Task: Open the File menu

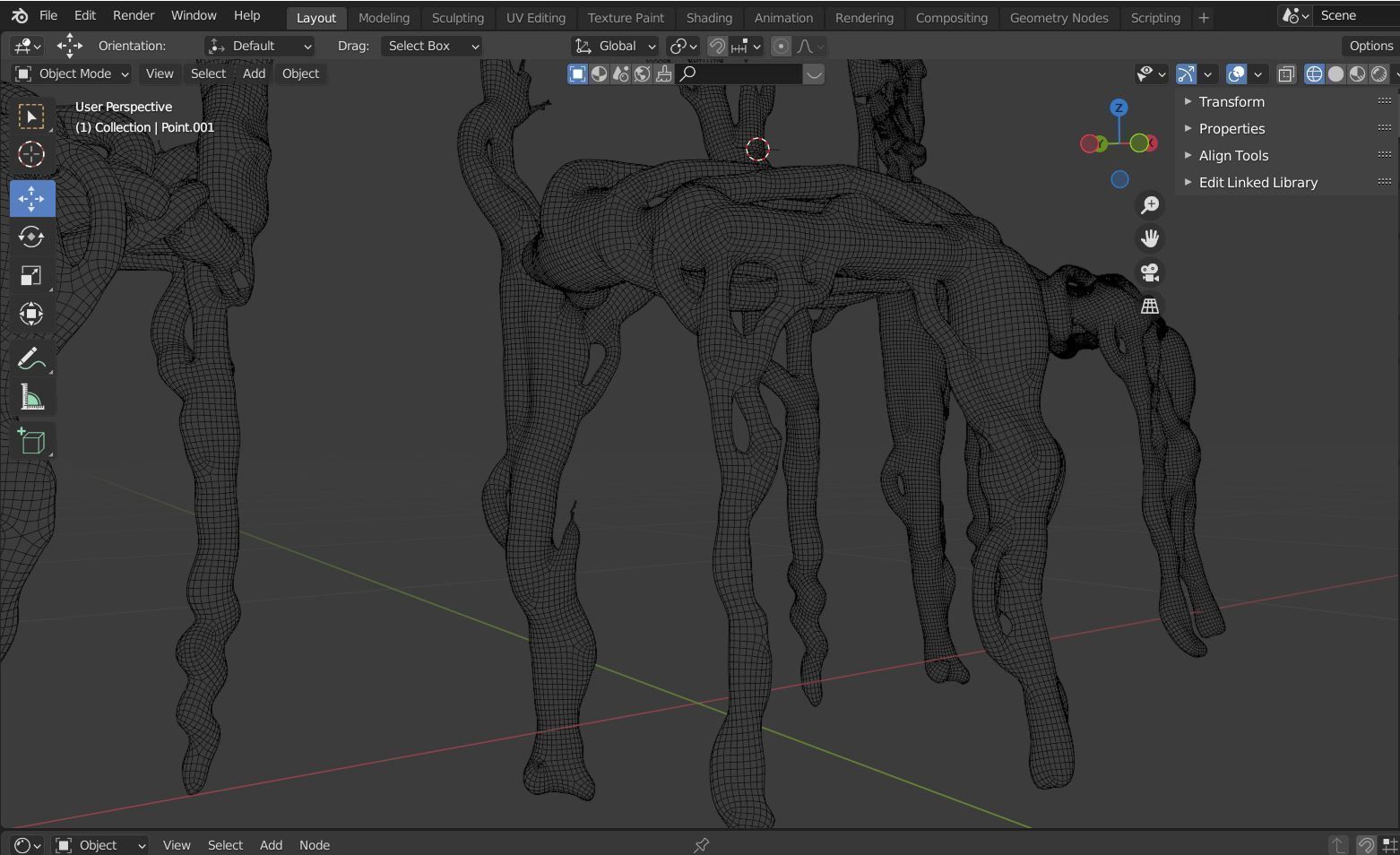Action: coord(48,16)
